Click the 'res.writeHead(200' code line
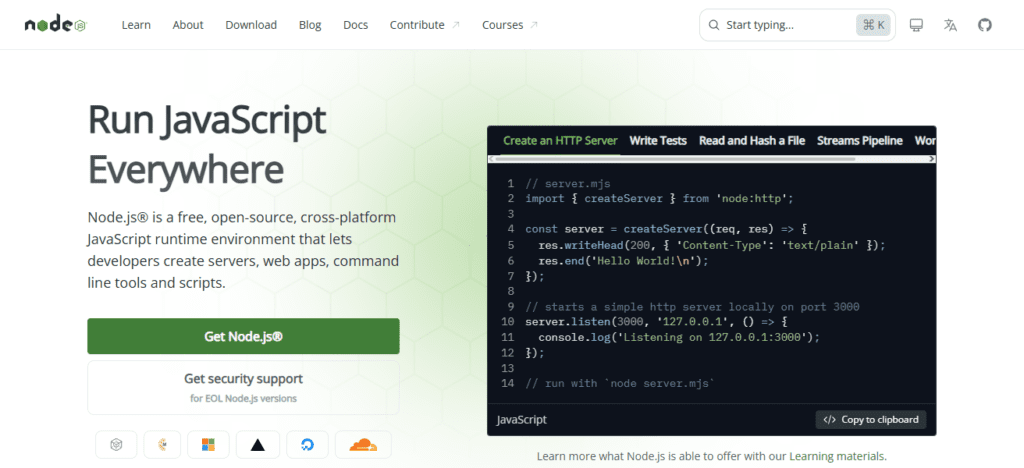The height and width of the screenshot is (468, 1024). pos(712,245)
